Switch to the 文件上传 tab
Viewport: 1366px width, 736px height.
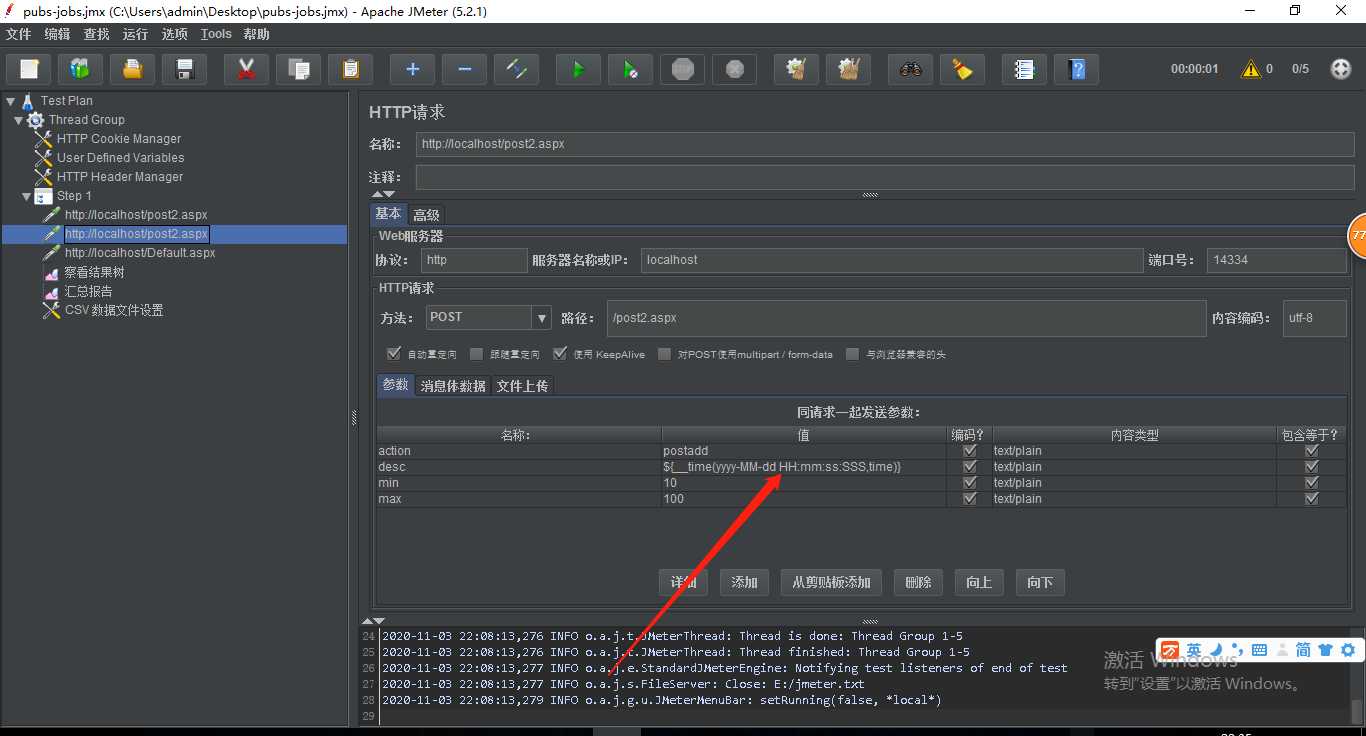(x=522, y=386)
